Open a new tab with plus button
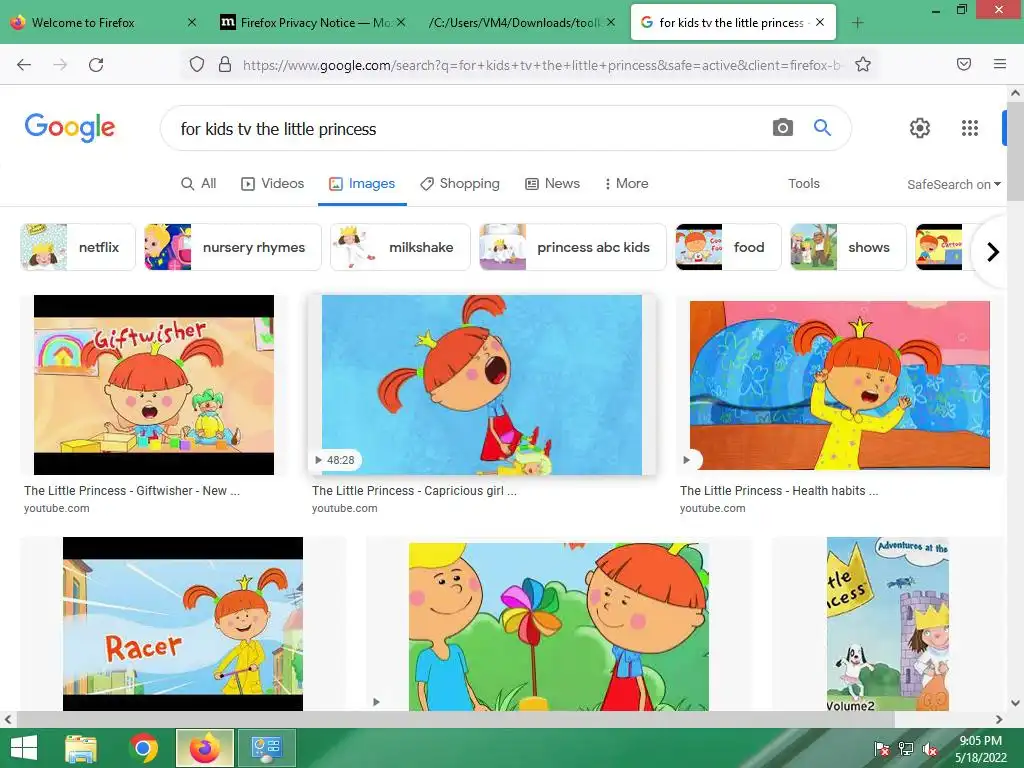This screenshot has height=768, width=1024. click(x=857, y=23)
